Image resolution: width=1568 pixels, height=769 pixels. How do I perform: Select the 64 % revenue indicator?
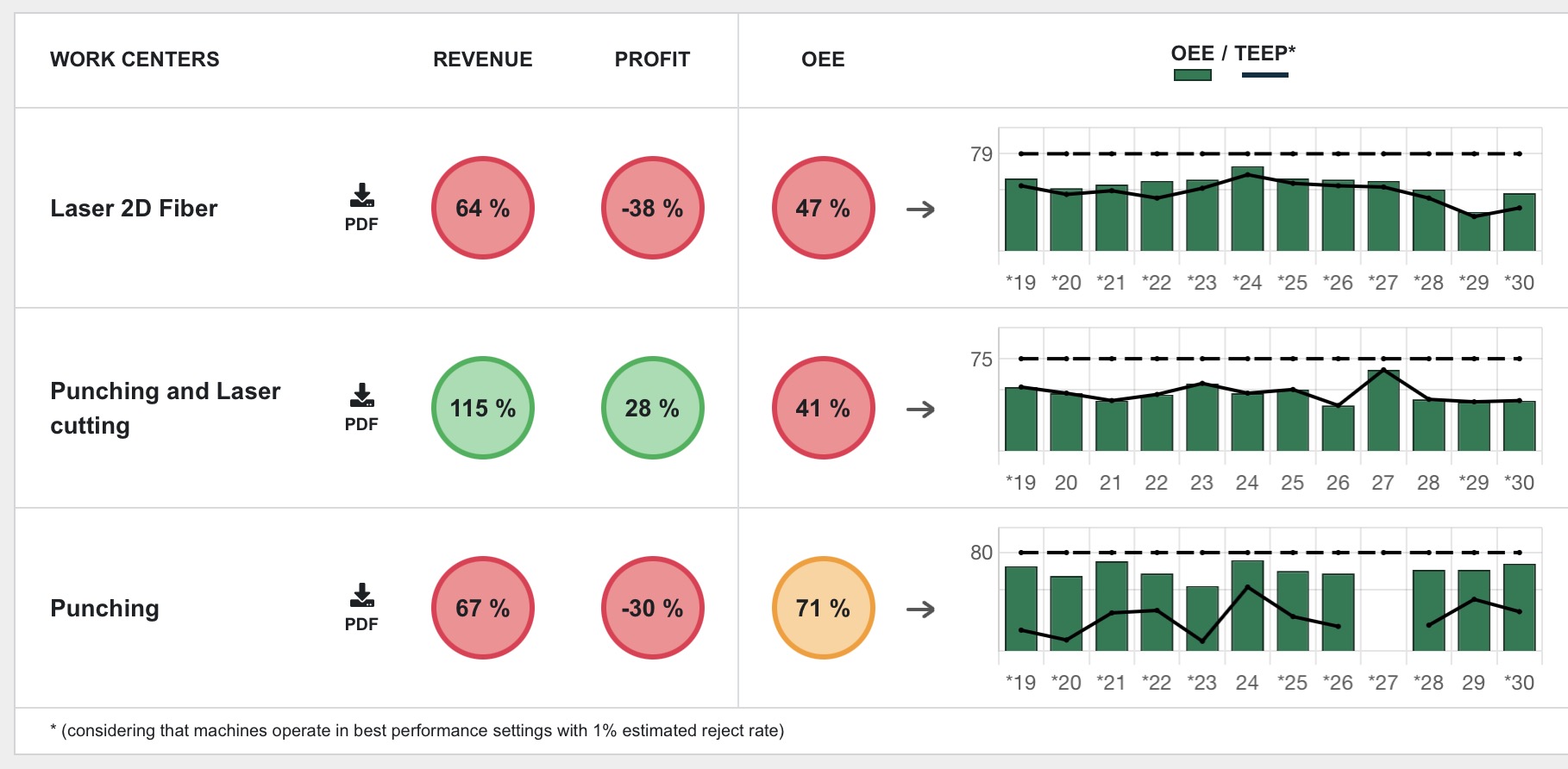482,208
